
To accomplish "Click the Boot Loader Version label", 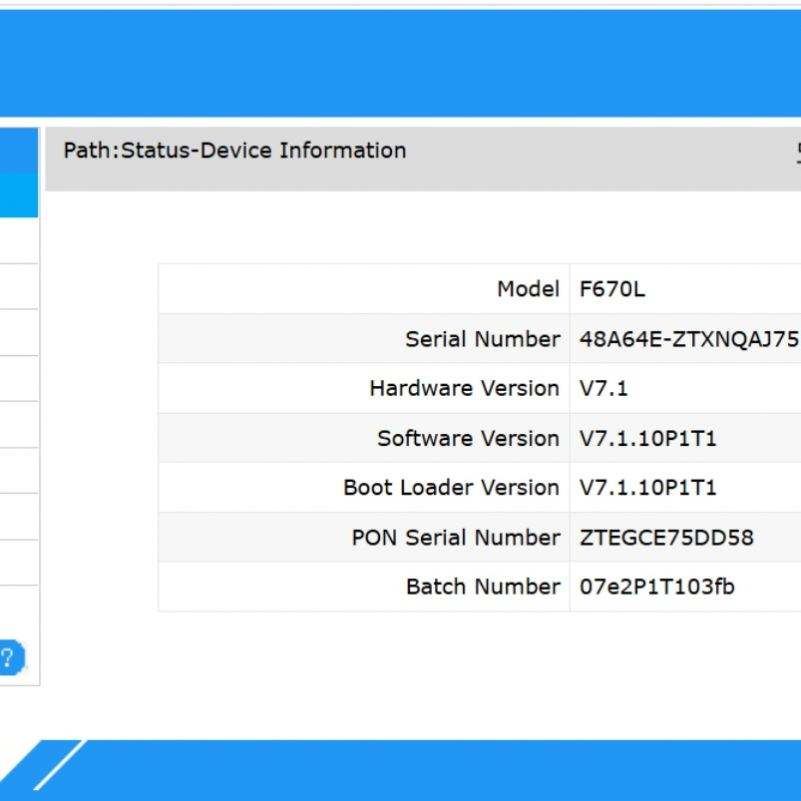I will click(x=451, y=487).
